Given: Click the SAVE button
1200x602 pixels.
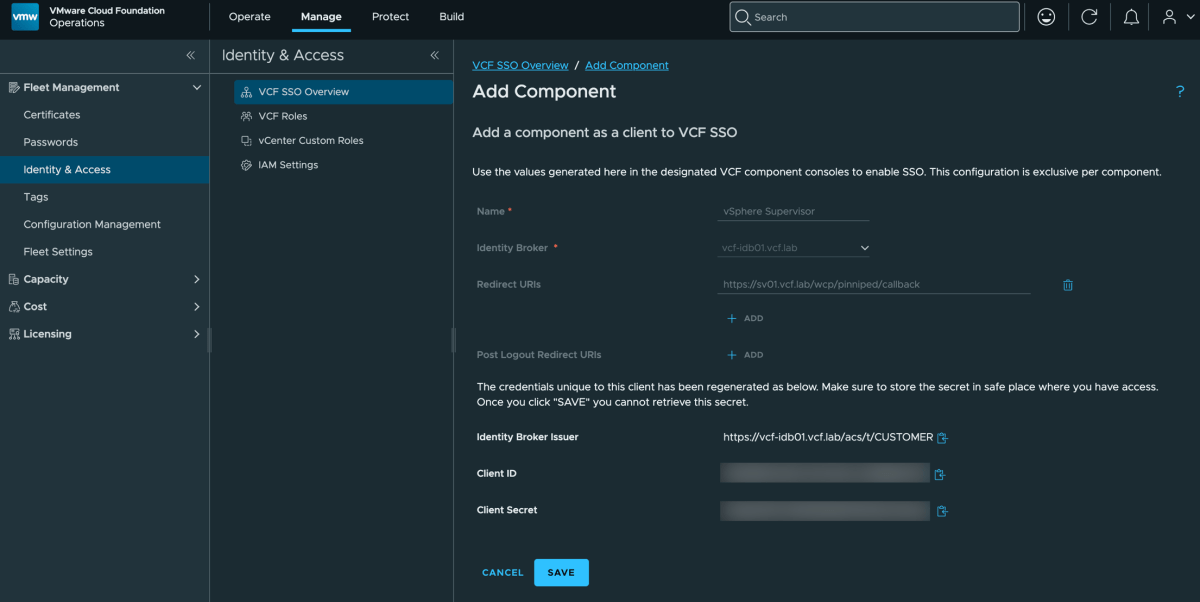Looking at the screenshot, I should 561,573.
